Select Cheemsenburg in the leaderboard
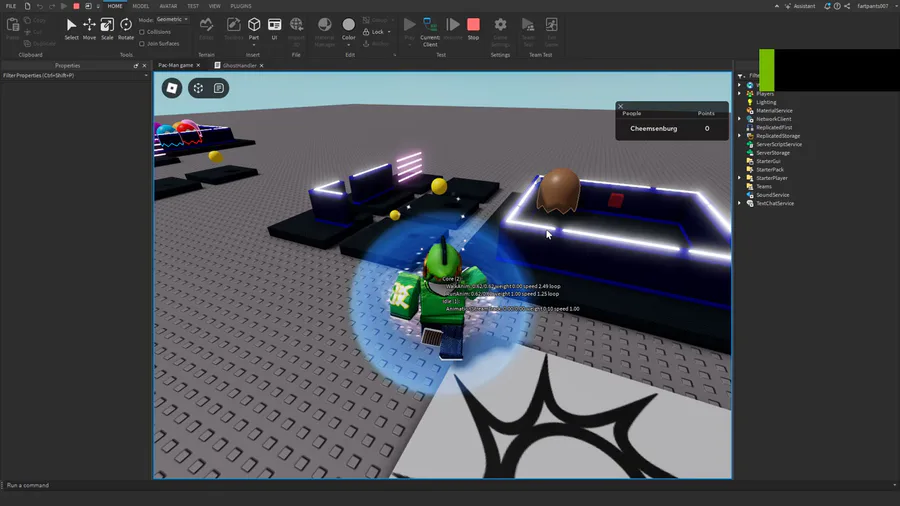The height and width of the screenshot is (506, 900). pyautogui.click(x=654, y=129)
